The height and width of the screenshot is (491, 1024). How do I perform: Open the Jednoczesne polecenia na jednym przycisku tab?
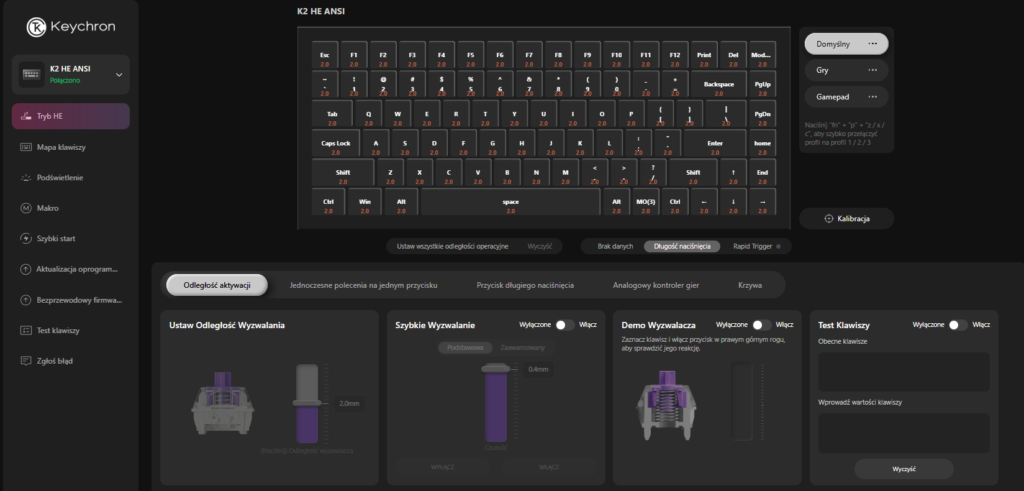[x=363, y=285]
